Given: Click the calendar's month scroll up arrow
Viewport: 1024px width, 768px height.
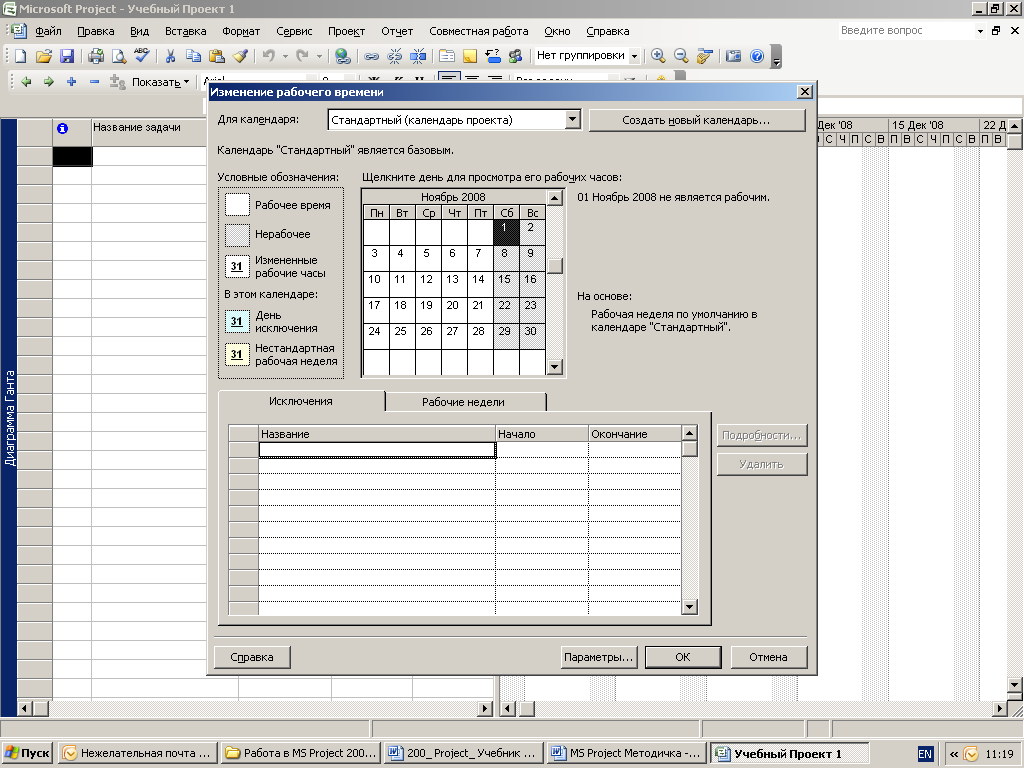Looking at the screenshot, I should 554,197.
